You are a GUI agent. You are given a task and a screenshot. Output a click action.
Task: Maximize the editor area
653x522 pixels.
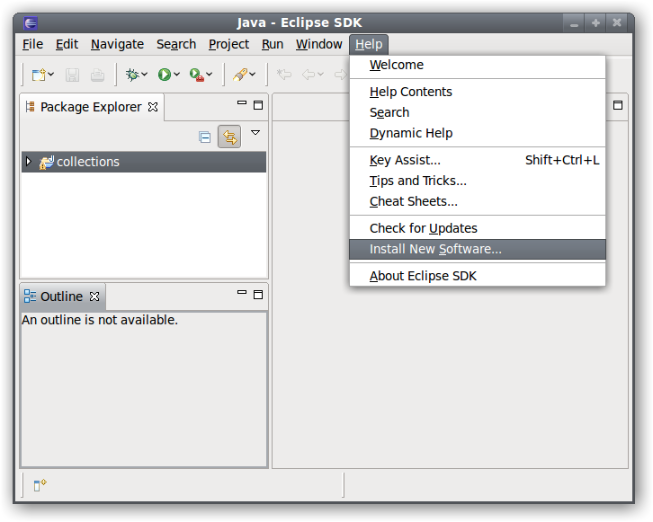[x=618, y=105]
